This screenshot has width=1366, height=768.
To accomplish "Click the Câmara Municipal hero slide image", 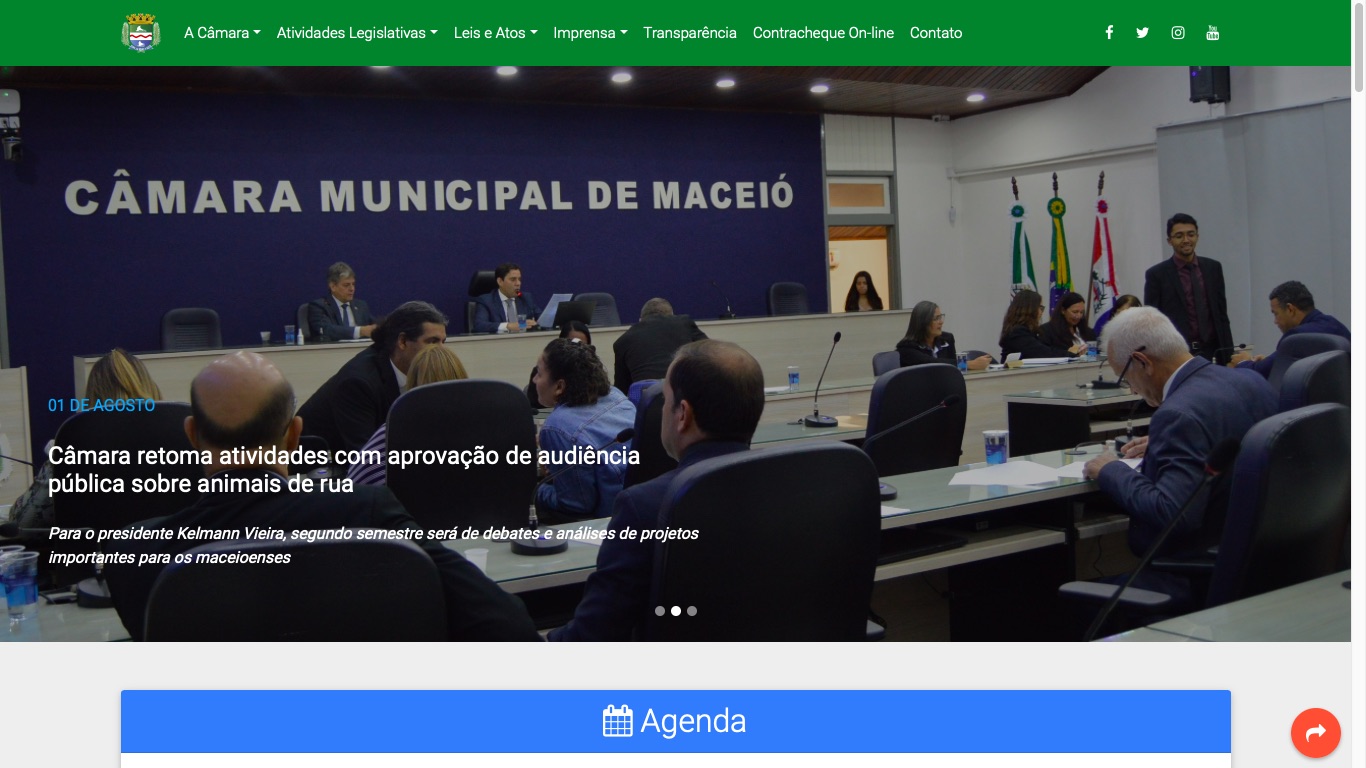I will (x=676, y=354).
